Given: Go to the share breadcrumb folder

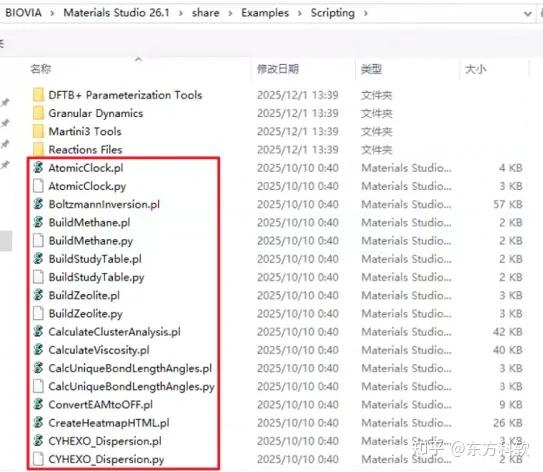Looking at the screenshot, I should click(x=205, y=13).
